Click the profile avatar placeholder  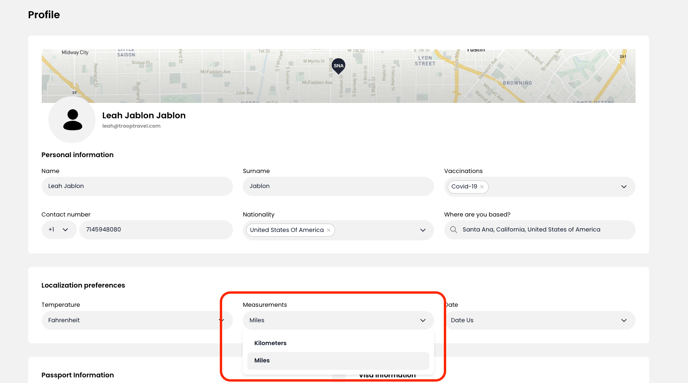click(72, 120)
